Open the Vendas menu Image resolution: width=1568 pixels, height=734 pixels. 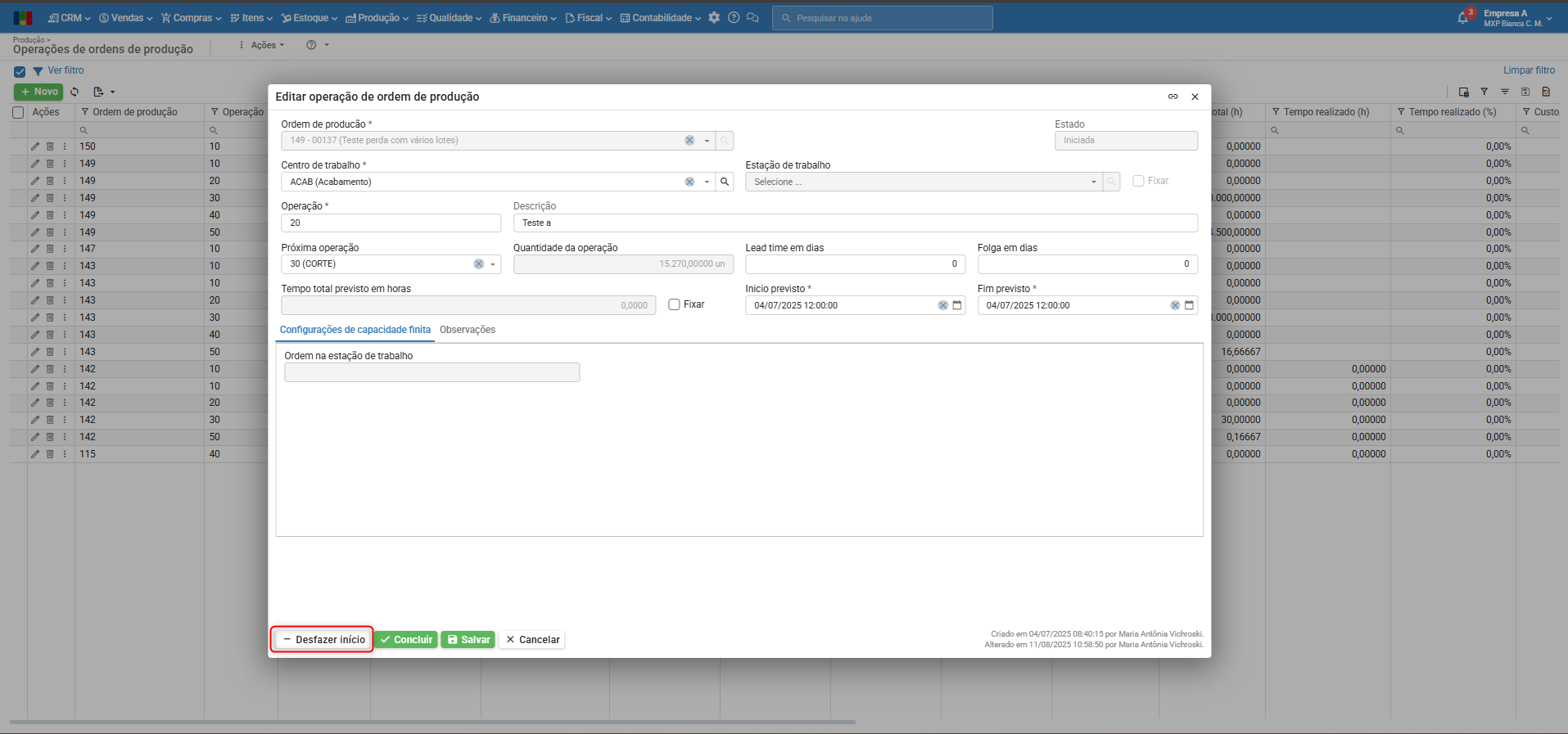pos(126,18)
